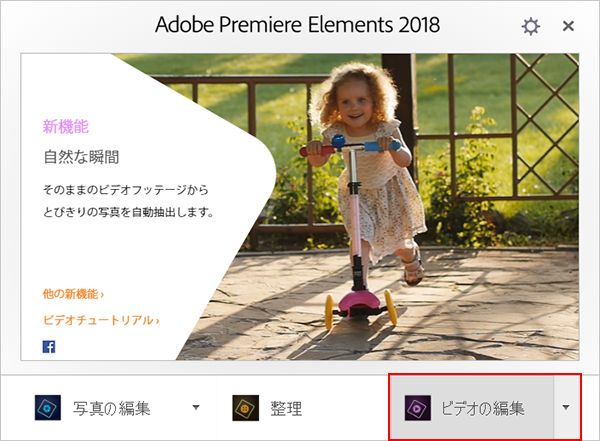Expand the dropdown arrow beside 写真の編集
The width and height of the screenshot is (600, 441).
coord(196,407)
